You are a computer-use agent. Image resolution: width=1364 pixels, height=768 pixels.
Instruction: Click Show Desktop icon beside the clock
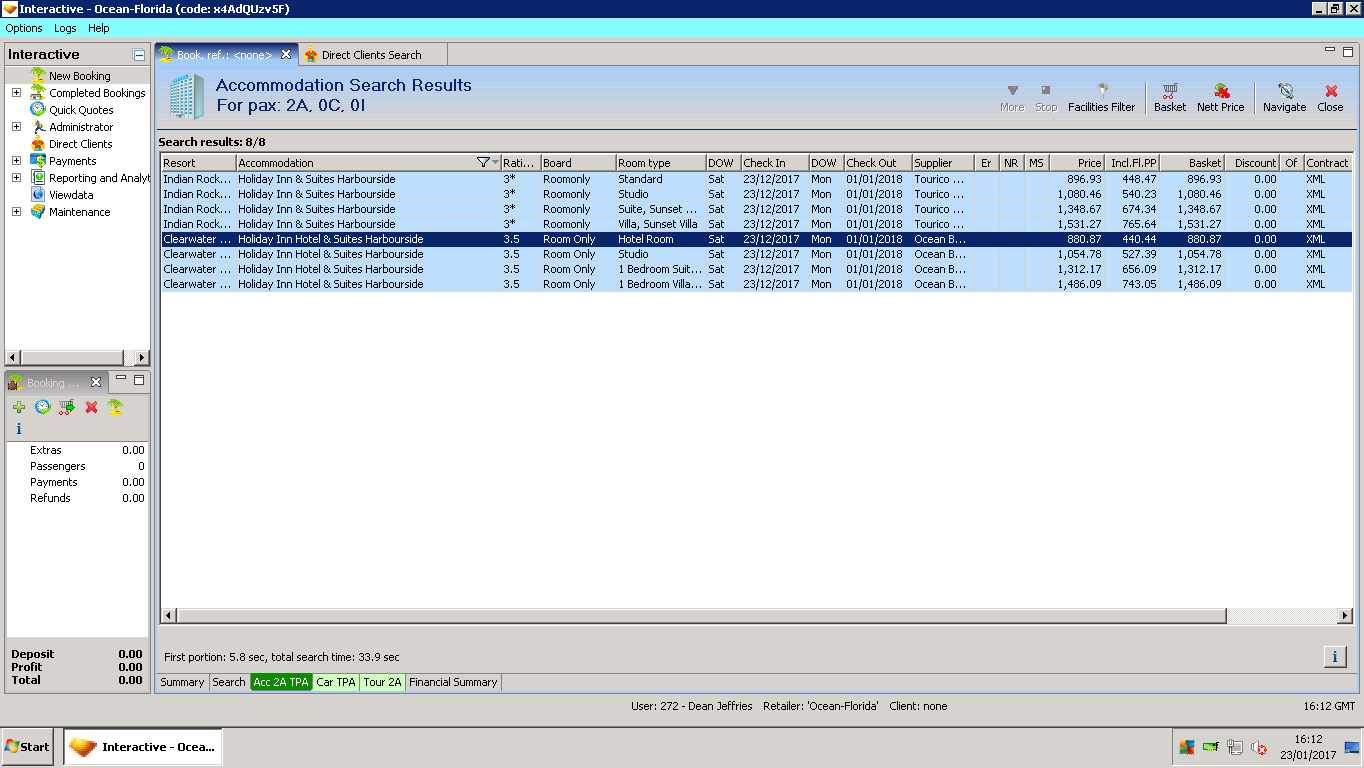coord(1352,747)
